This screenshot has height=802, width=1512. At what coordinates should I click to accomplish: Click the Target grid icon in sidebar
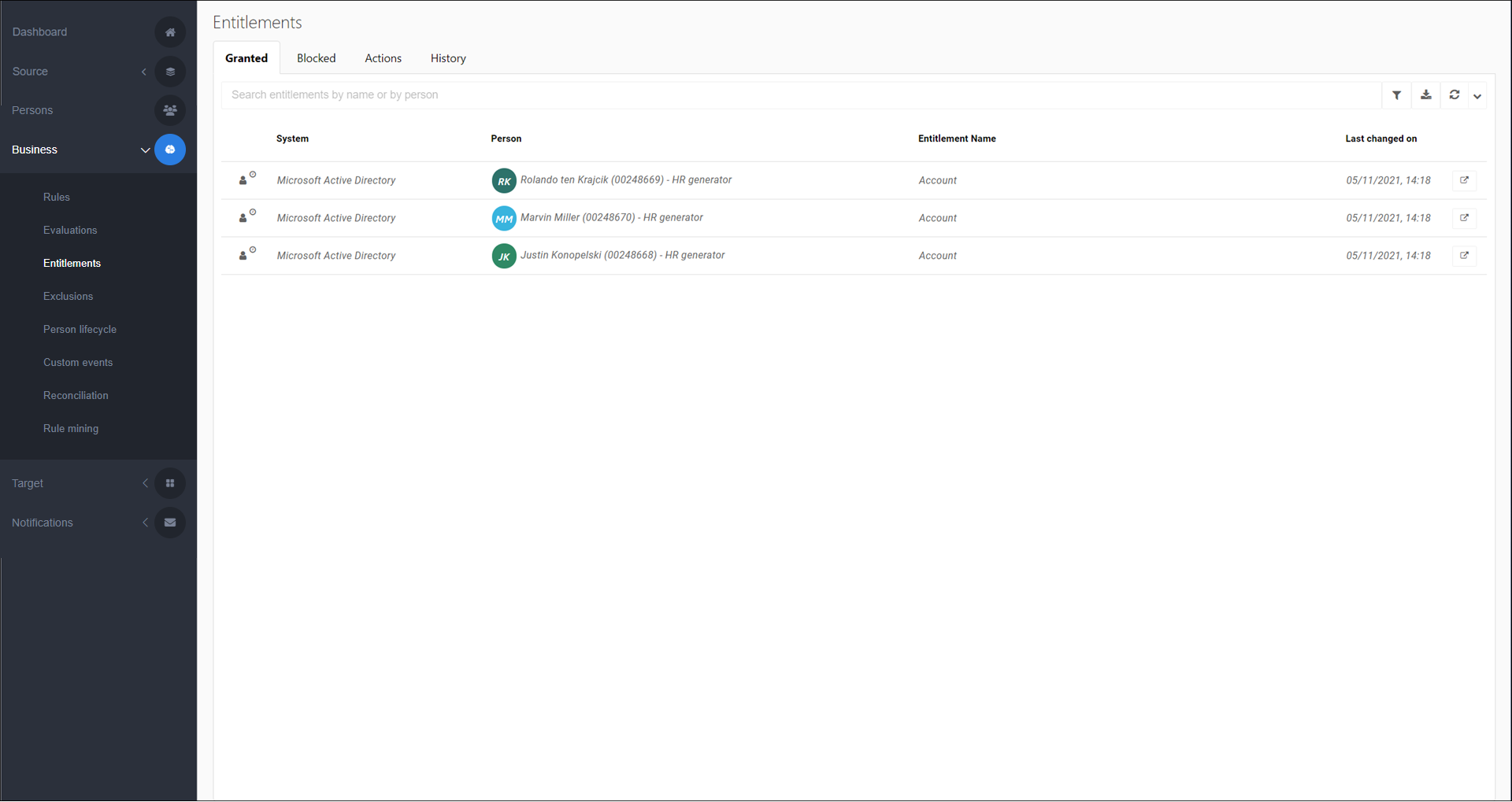(x=170, y=483)
